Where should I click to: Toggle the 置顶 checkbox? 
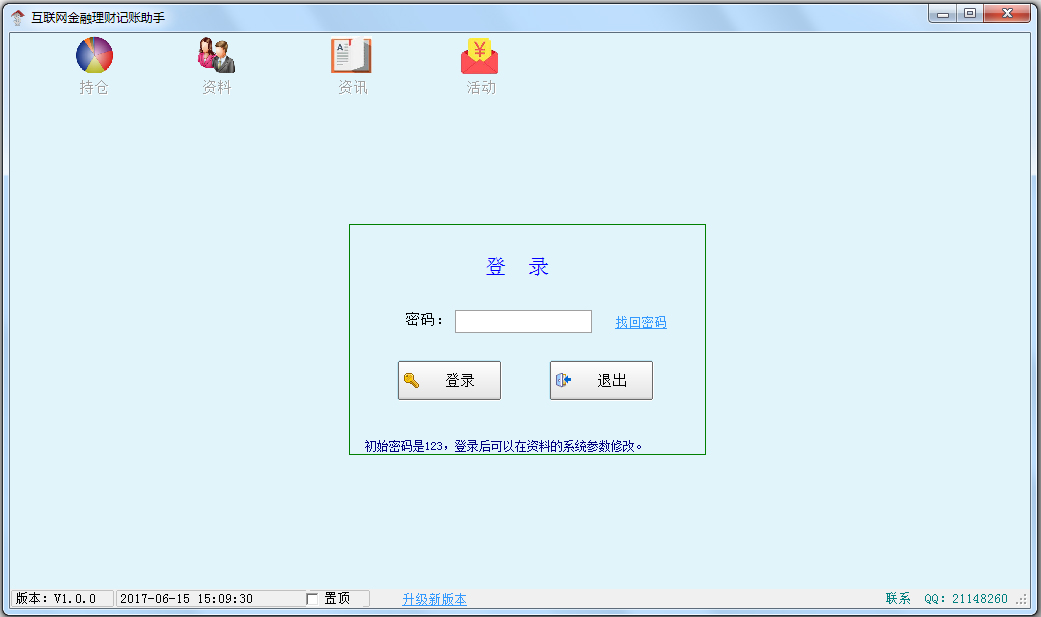pyautogui.click(x=312, y=599)
